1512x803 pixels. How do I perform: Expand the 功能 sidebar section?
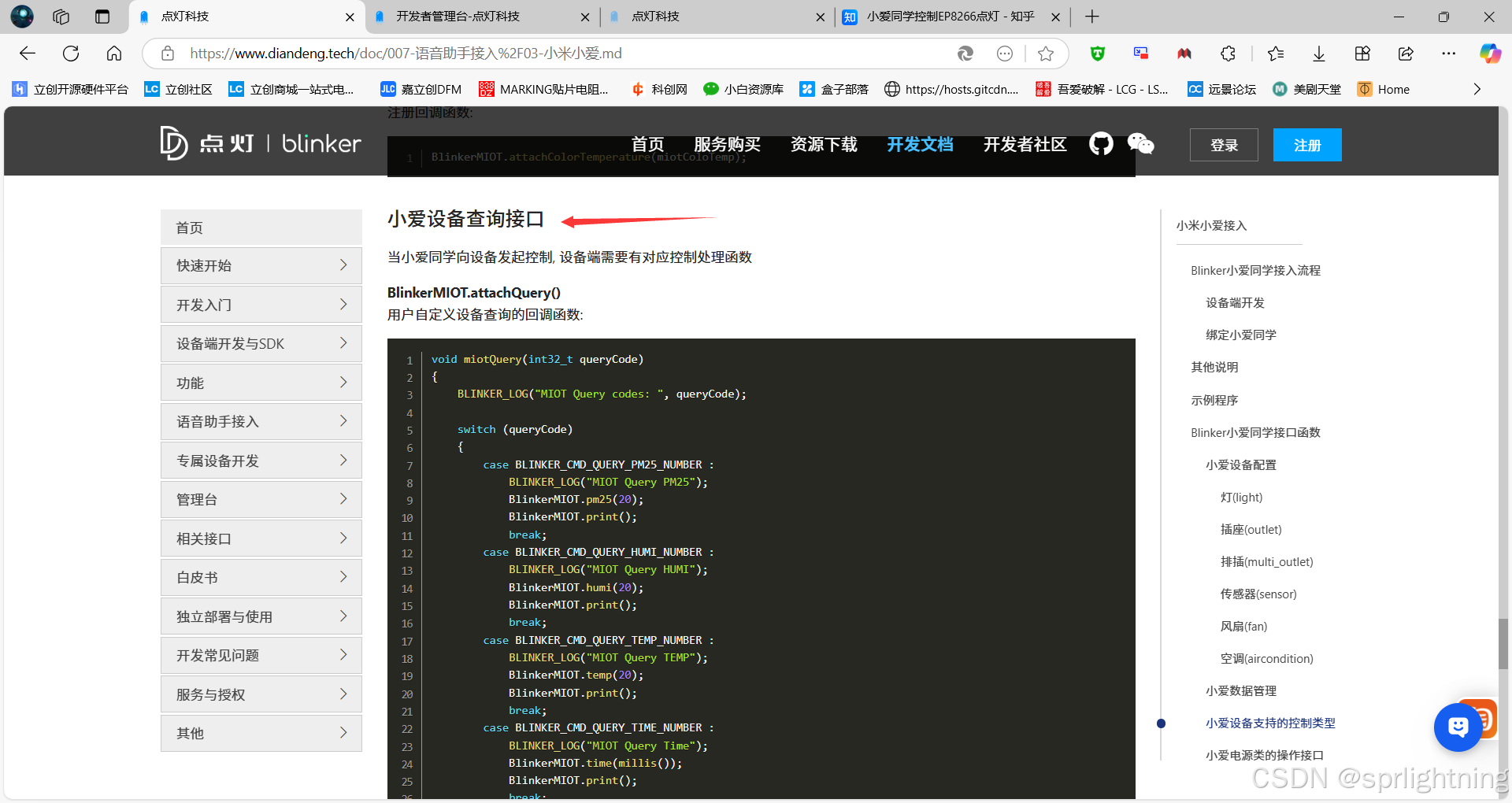[x=261, y=383]
